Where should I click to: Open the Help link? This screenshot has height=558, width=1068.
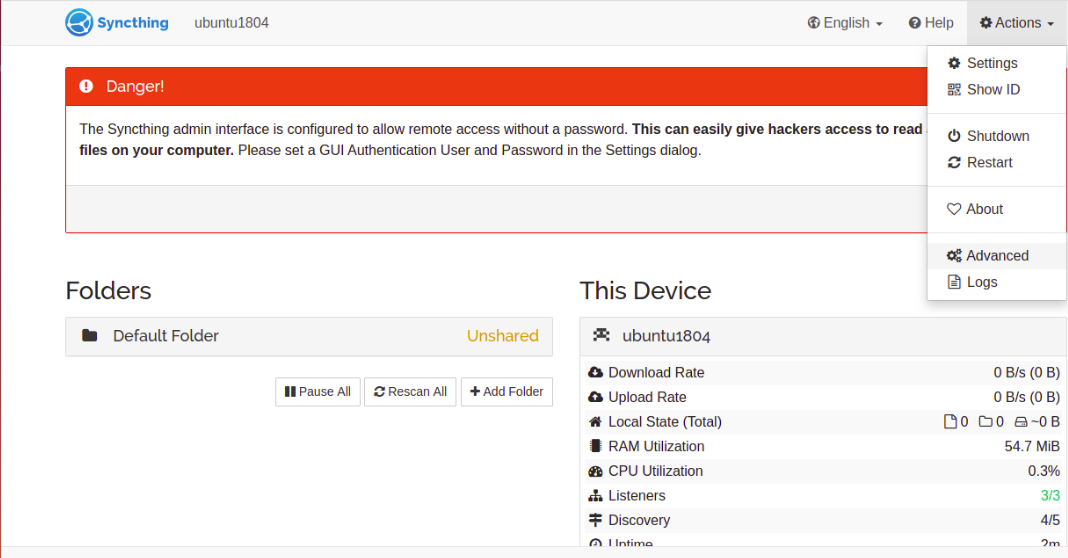[931, 23]
